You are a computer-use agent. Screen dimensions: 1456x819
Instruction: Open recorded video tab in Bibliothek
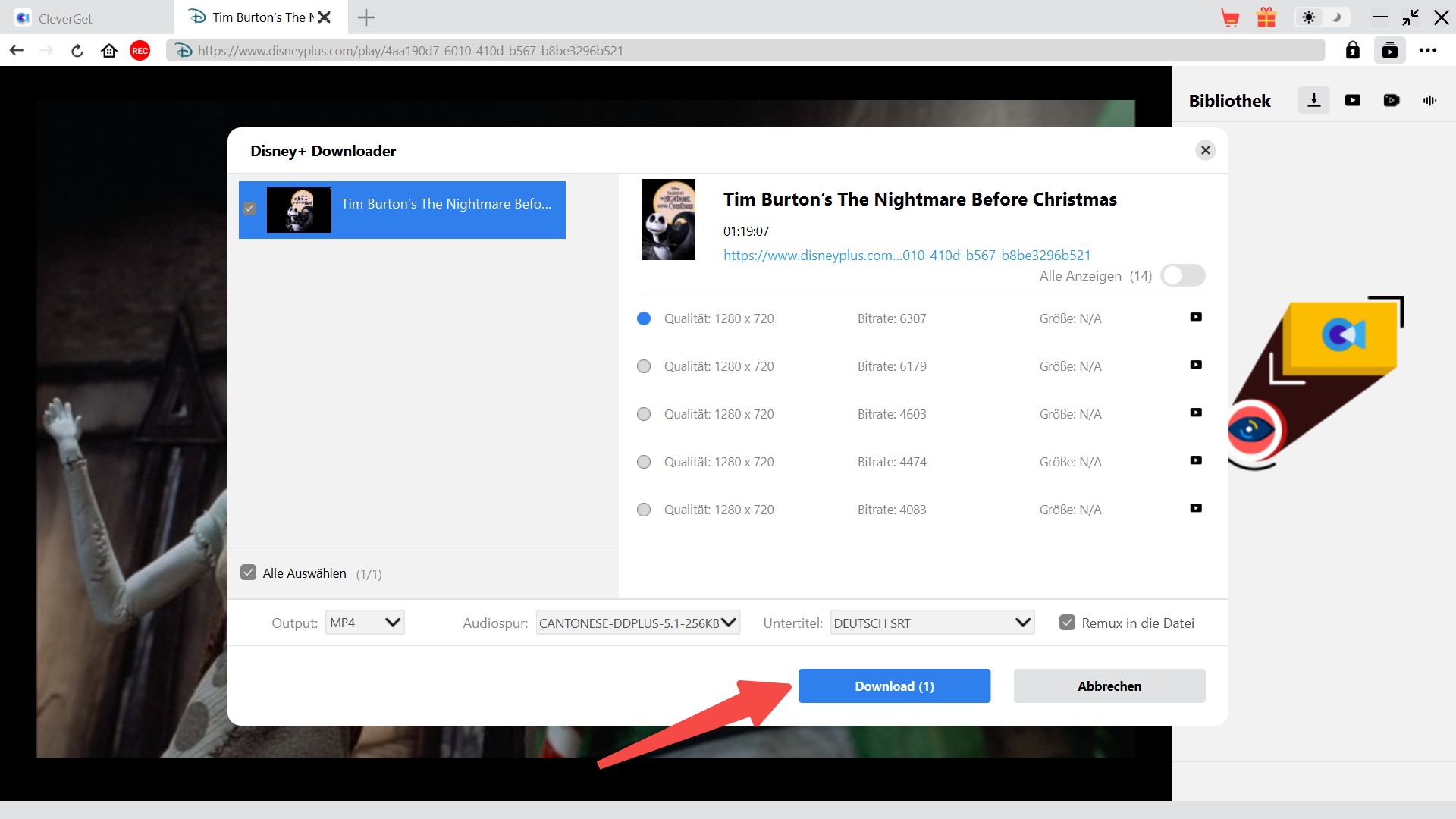pyautogui.click(x=1392, y=100)
